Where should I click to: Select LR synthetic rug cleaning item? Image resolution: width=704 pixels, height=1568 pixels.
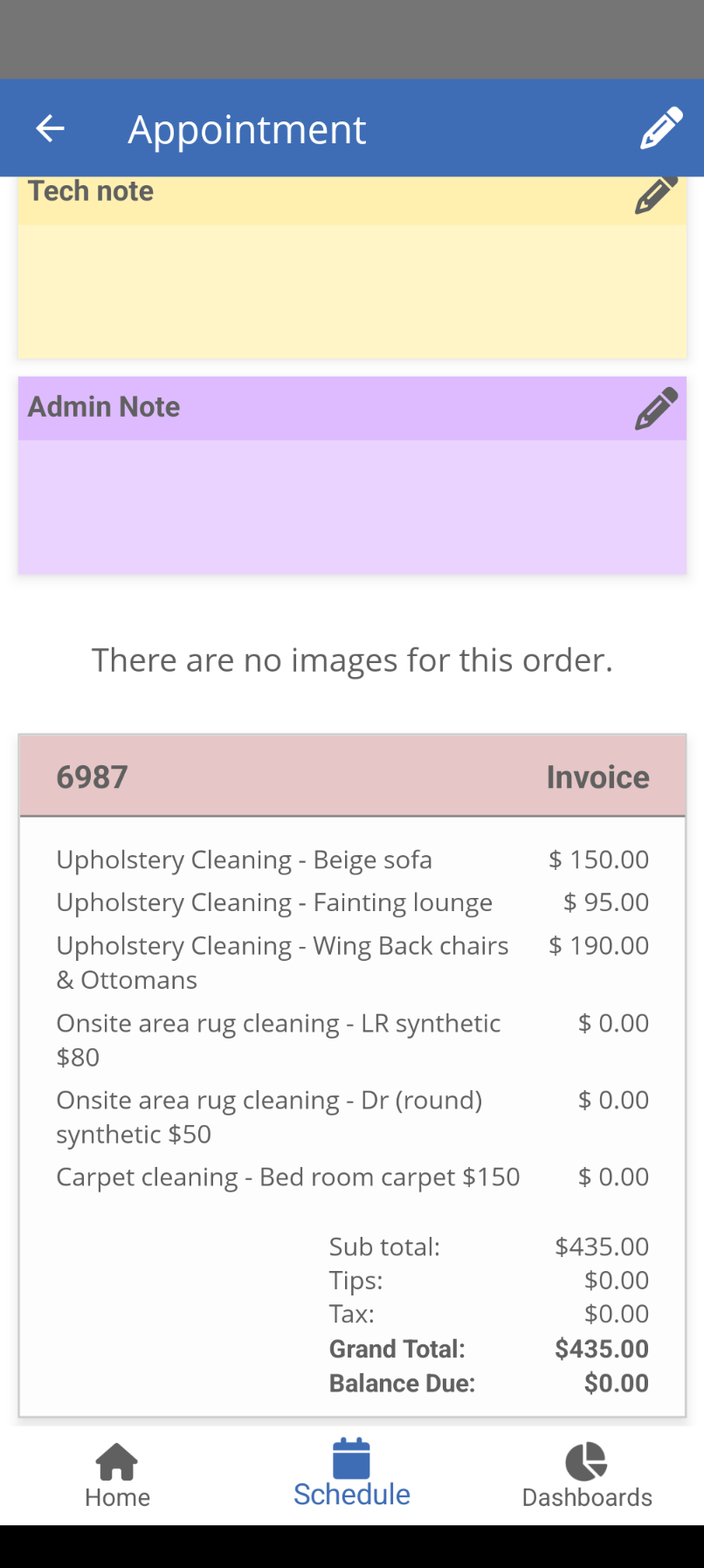tap(279, 1040)
